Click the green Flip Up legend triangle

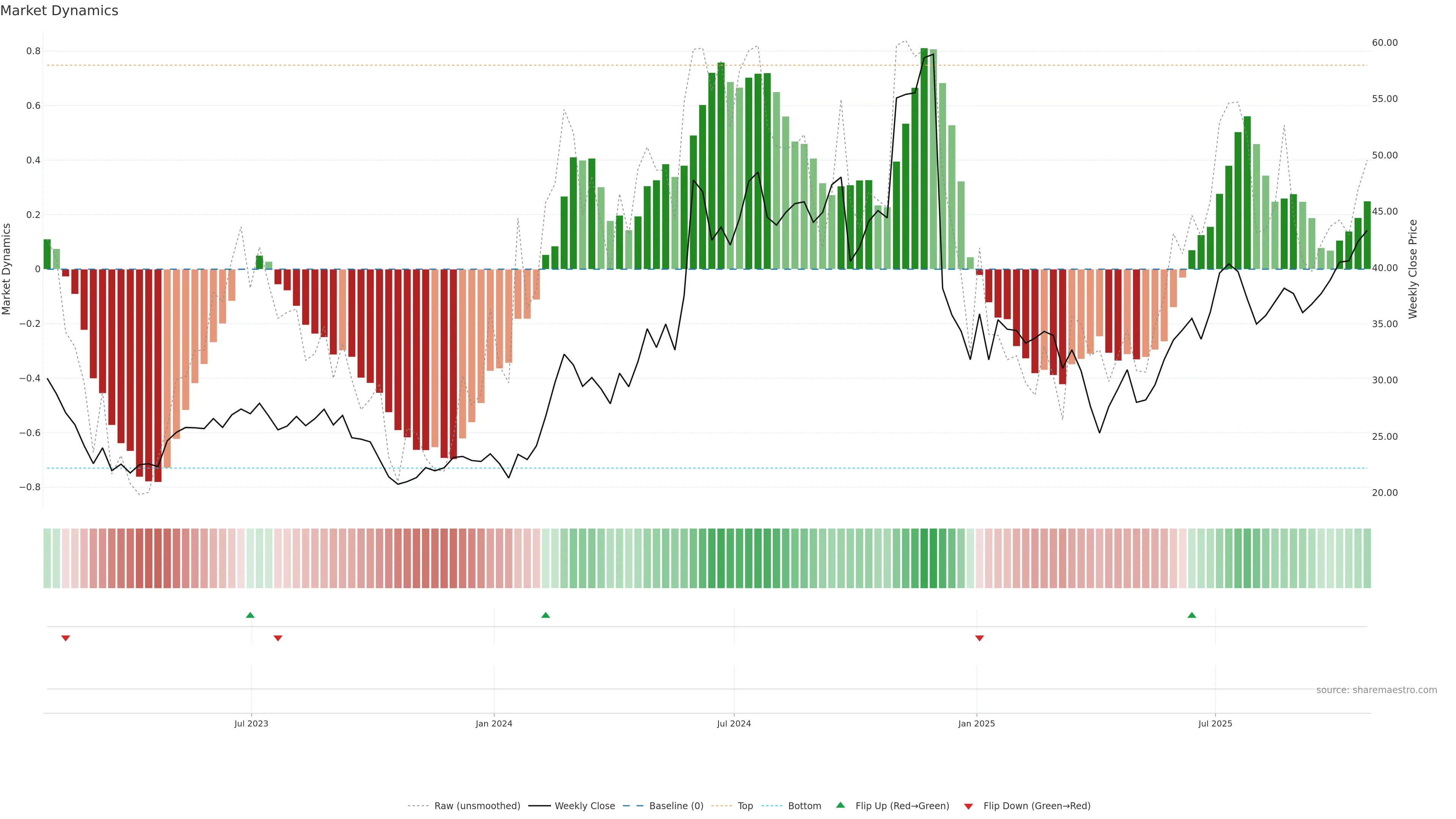(841, 805)
